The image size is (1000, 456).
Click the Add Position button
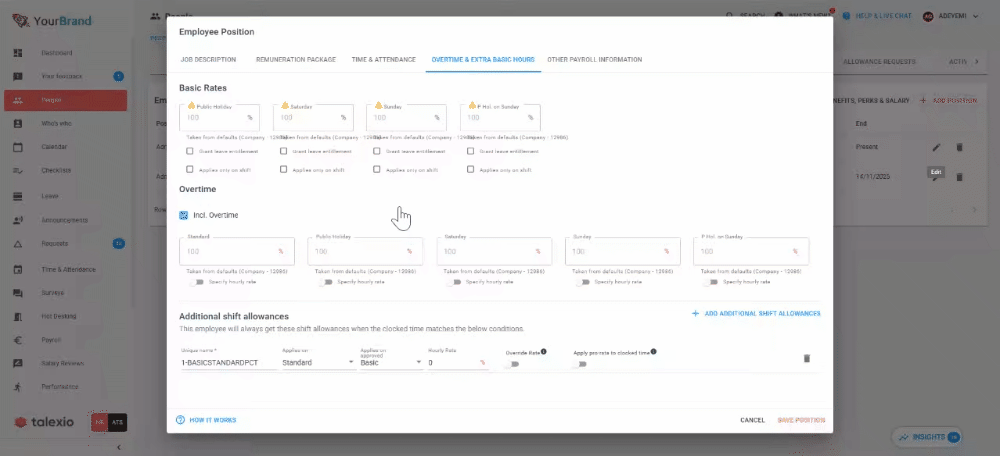click(948, 100)
